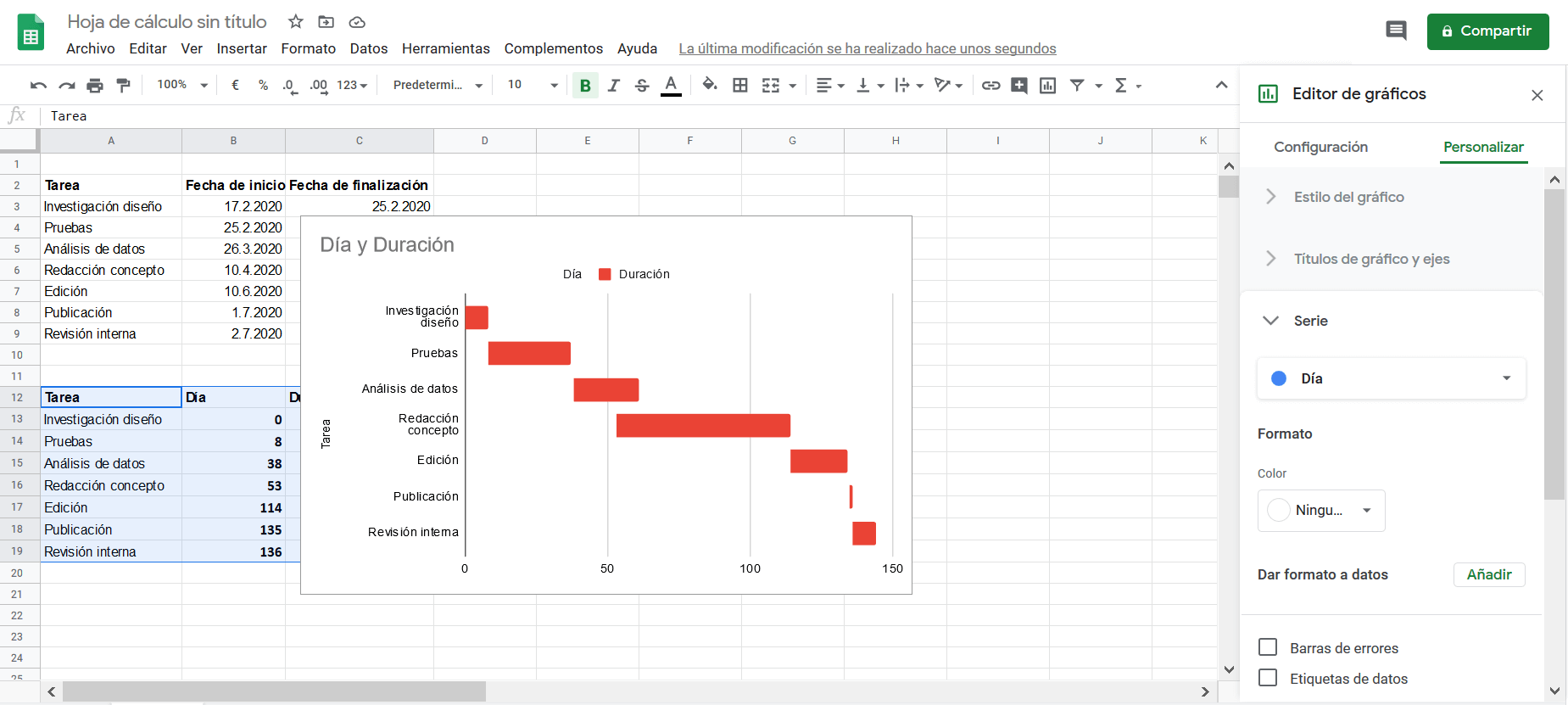This screenshot has height=705, width=1568.
Task: Open the borders icon
Action: tap(740, 85)
